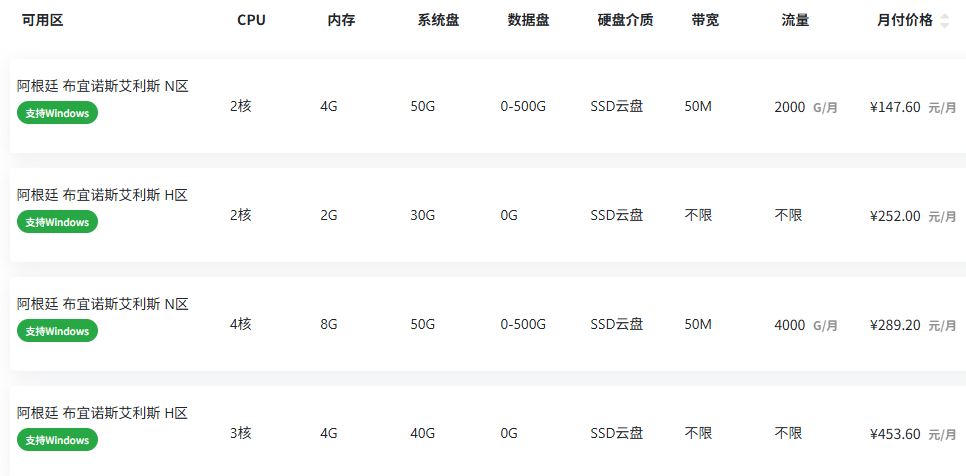This screenshot has height=476, width=966.
Task: Open the 2核 4G N区 plan title
Action: (102, 86)
